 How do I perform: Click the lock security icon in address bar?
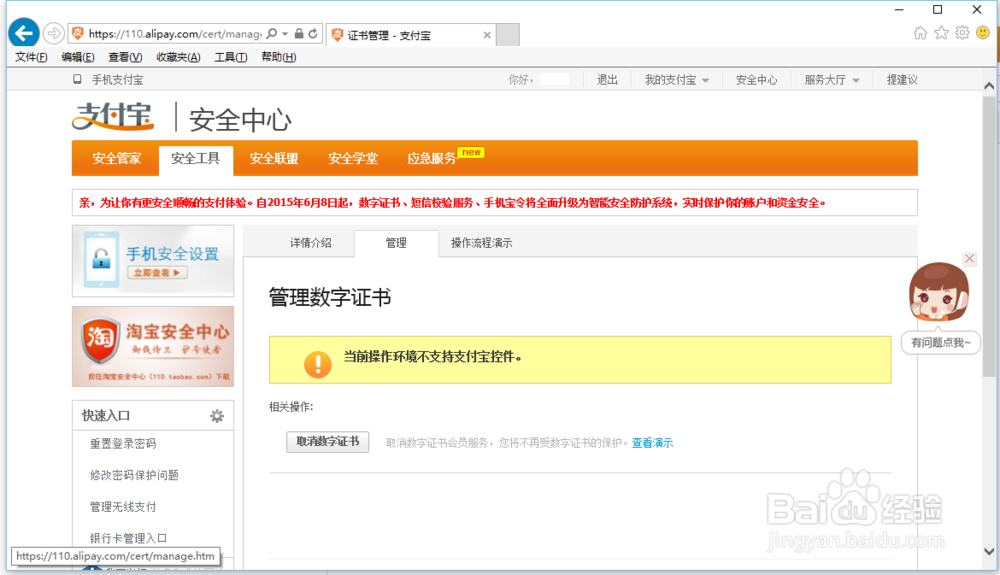click(x=299, y=33)
